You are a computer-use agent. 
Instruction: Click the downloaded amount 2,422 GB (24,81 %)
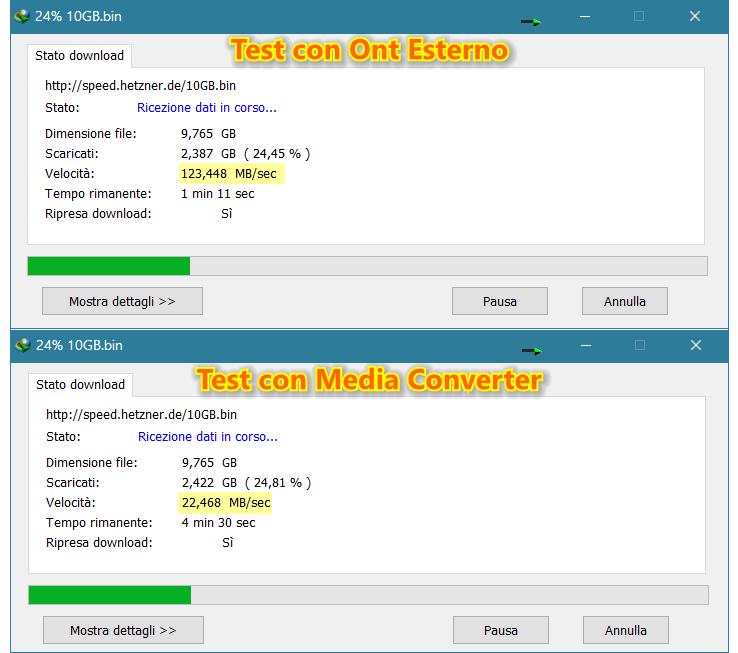click(246, 483)
